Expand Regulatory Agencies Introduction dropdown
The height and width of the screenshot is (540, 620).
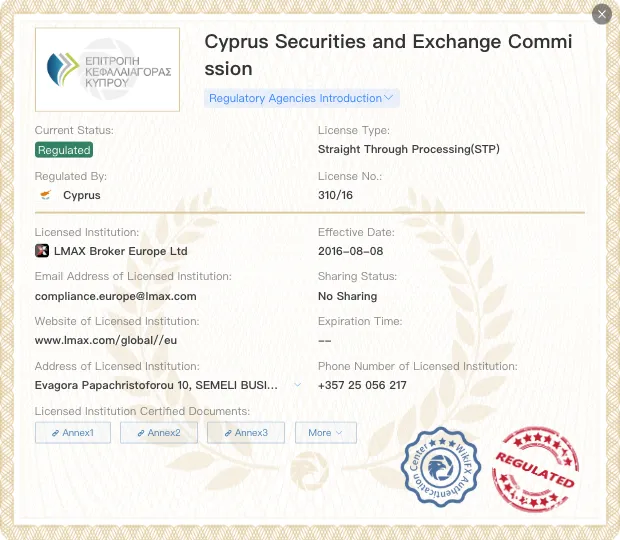point(301,98)
